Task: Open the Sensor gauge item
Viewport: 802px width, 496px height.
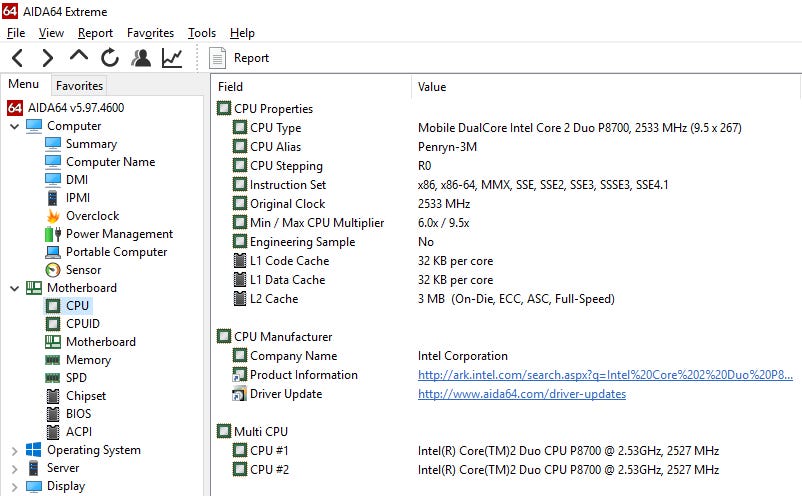Action: [x=83, y=270]
